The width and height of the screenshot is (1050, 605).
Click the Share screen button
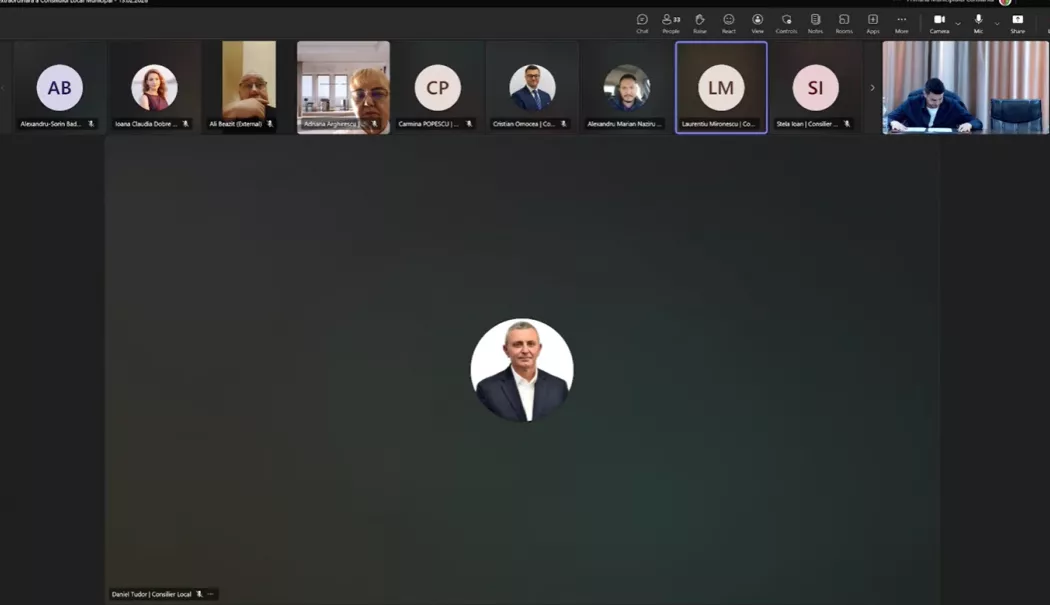1017,23
